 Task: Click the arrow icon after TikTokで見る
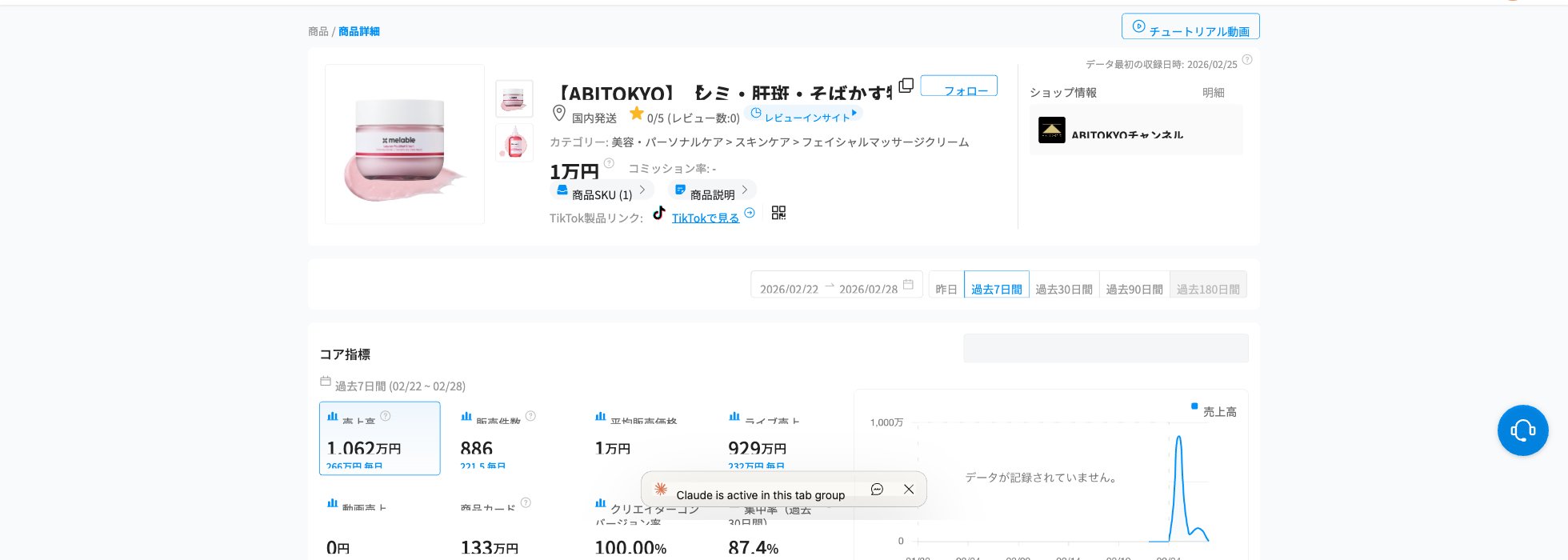pos(750,213)
